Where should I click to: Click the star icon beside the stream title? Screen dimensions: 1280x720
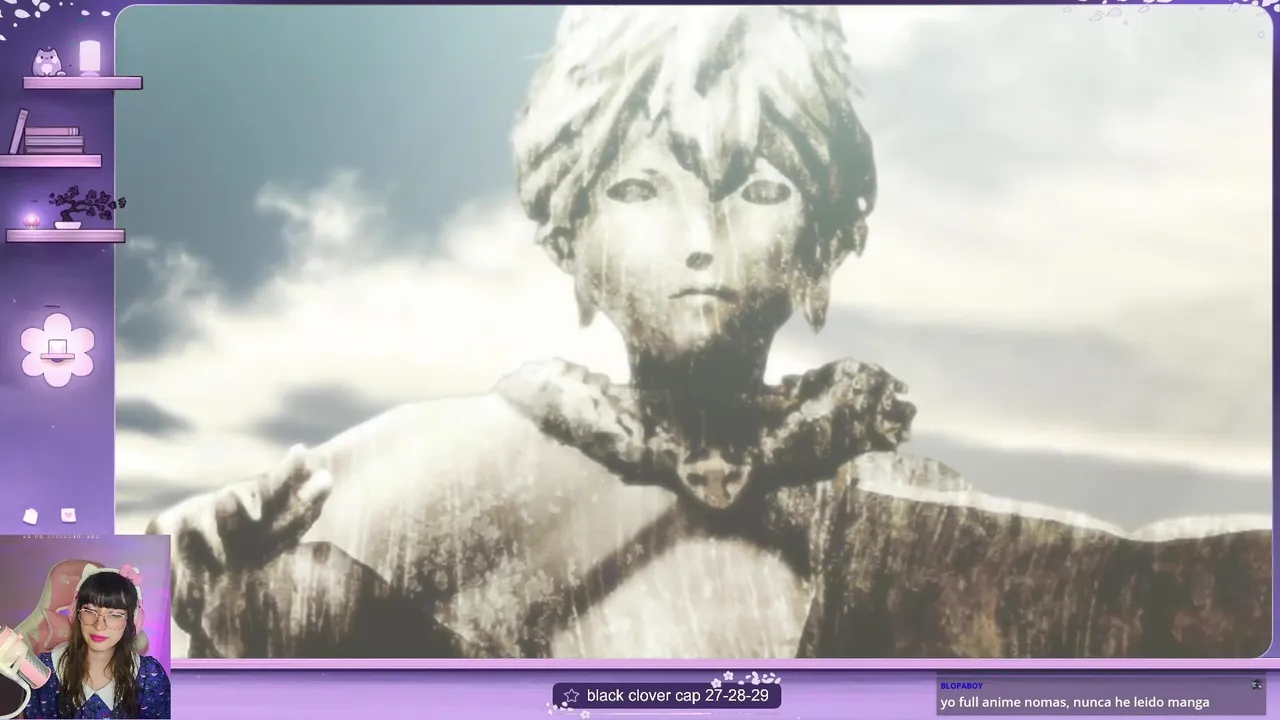tap(571, 695)
